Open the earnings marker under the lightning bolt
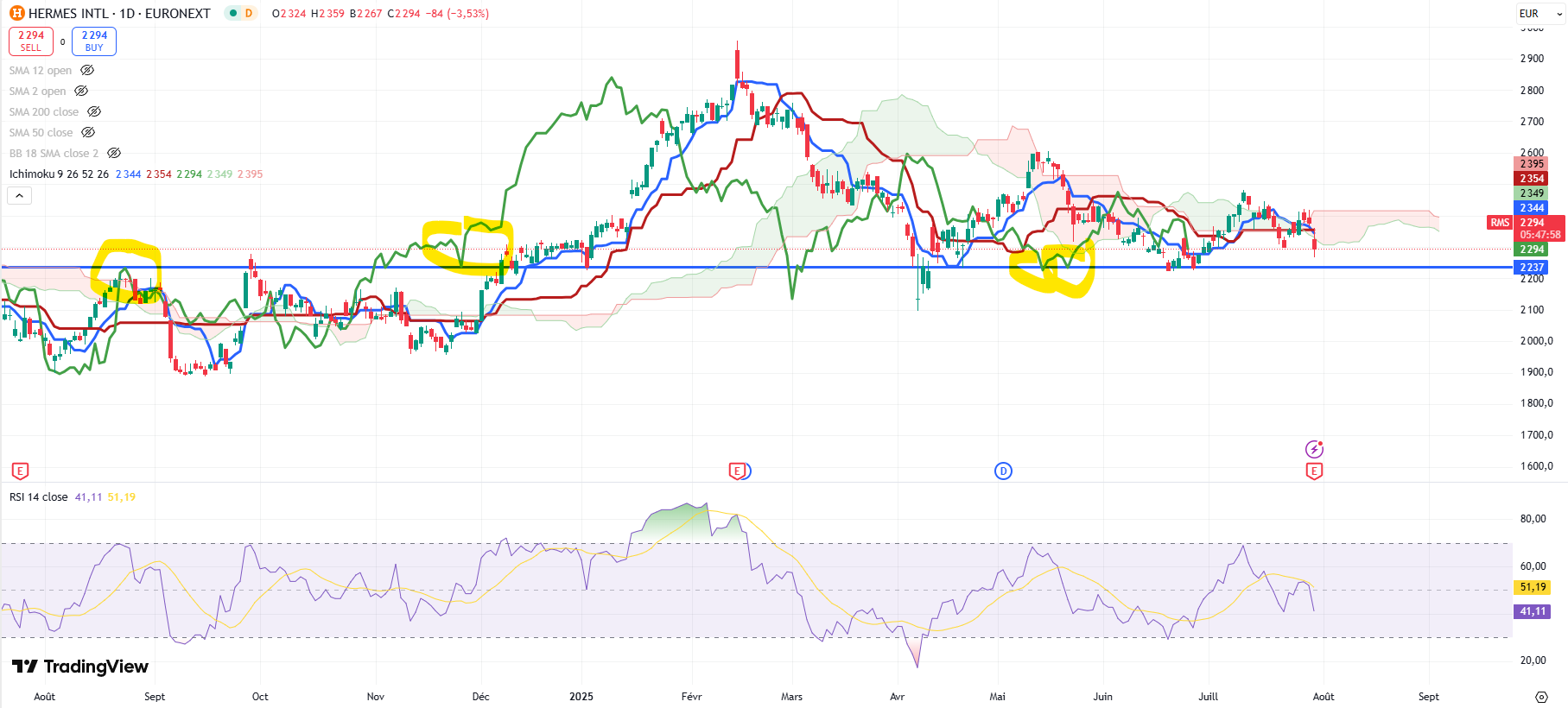This screenshot has height=708, width=1568. click(1314, 471)
